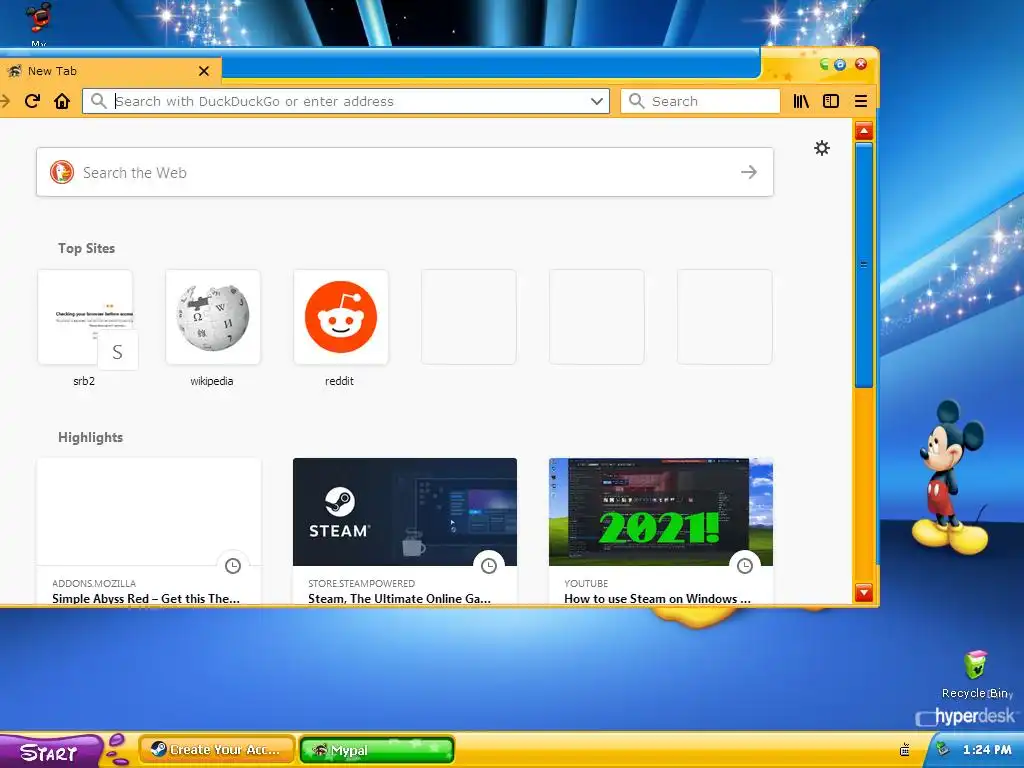Viewport: 1024px width, 768px height.
Task: Open the Steam store highlight thumbnail
Action: [405, 512]
